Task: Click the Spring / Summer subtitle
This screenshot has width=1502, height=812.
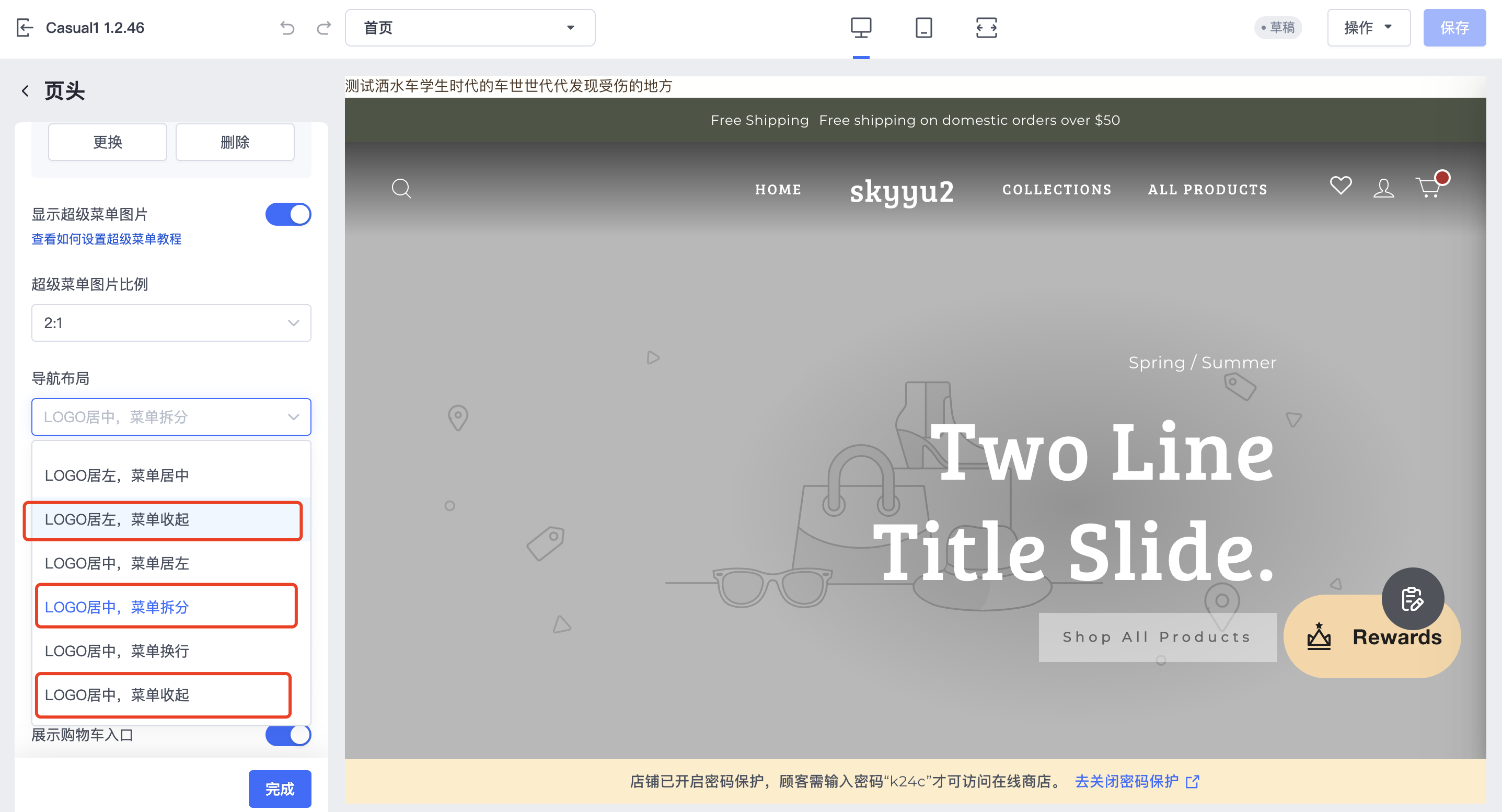Action: tap(1203, 363)
